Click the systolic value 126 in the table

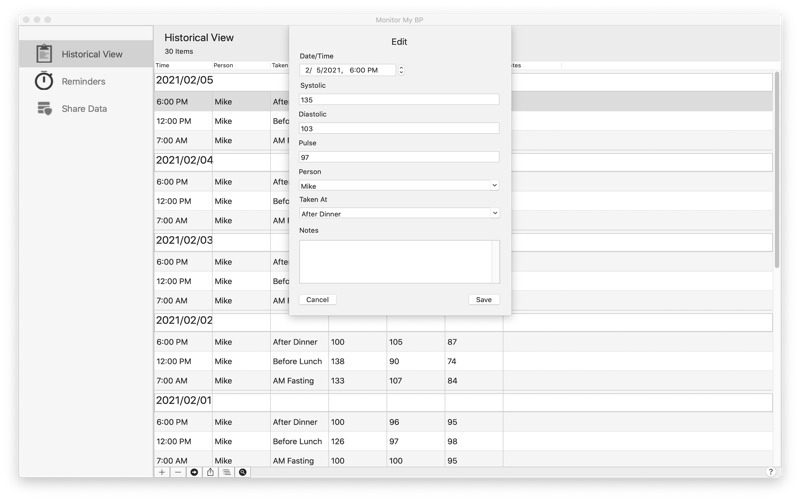338,441
